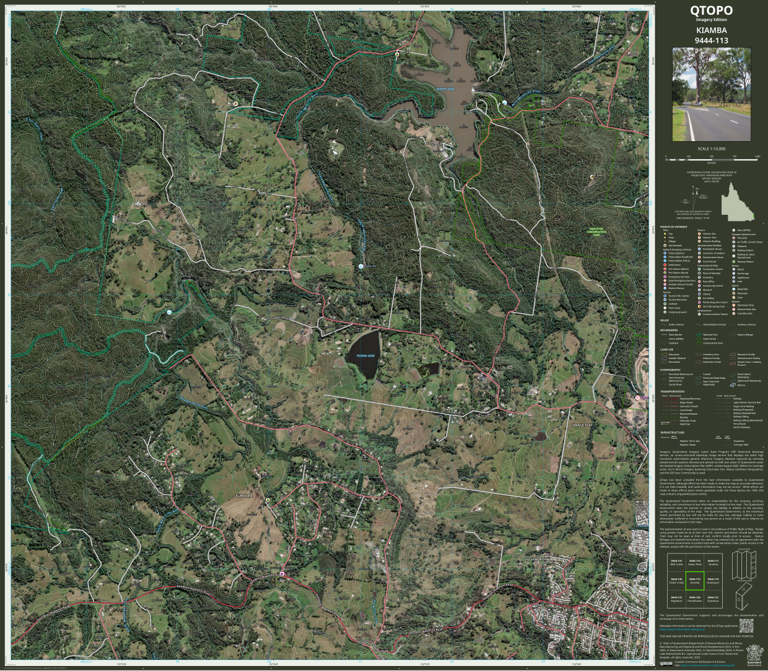Select the Nambour cell in the index grid
Image resolution: width=768 pixels, height=671 pixels.
[713, 599]
